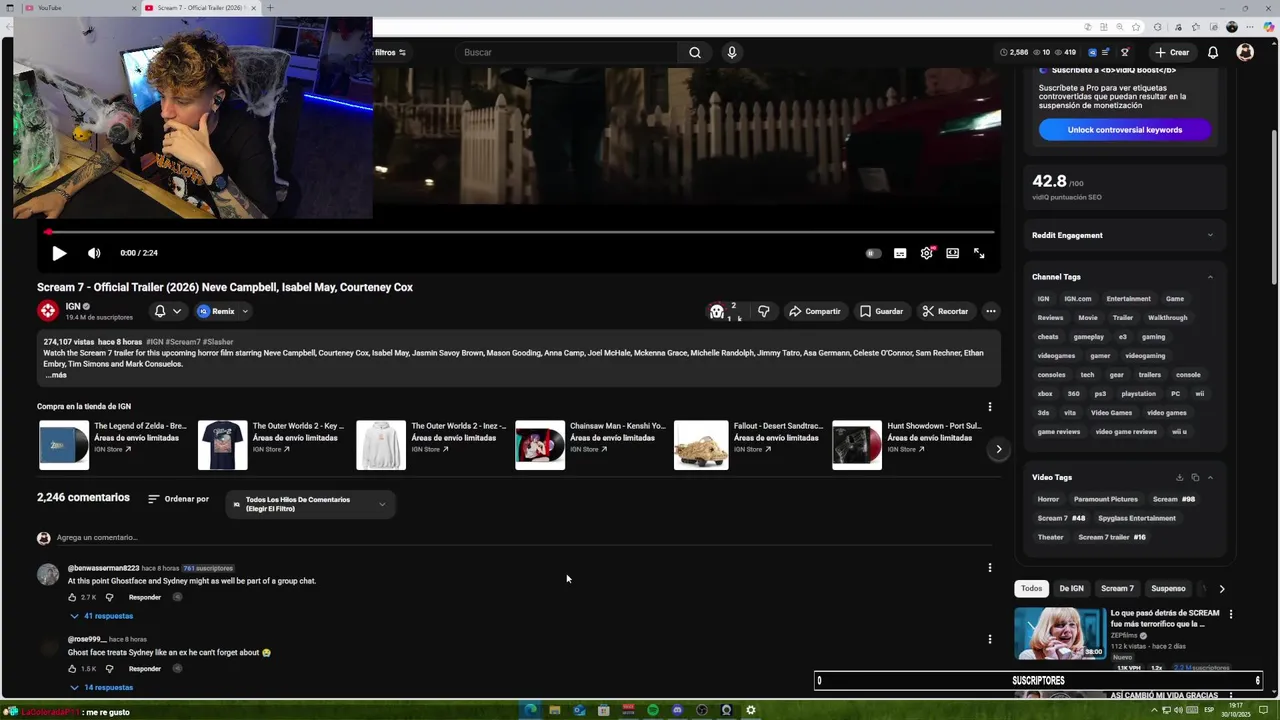
Task: Expand description with ...más
Action: pyautogui.click(x=56, y=375)
